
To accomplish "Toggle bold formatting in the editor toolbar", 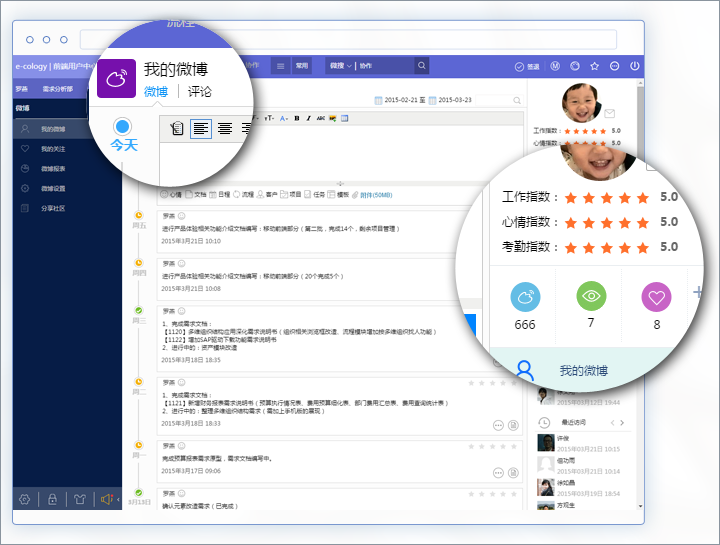I will pyautogui.click(x=297, y=118).
